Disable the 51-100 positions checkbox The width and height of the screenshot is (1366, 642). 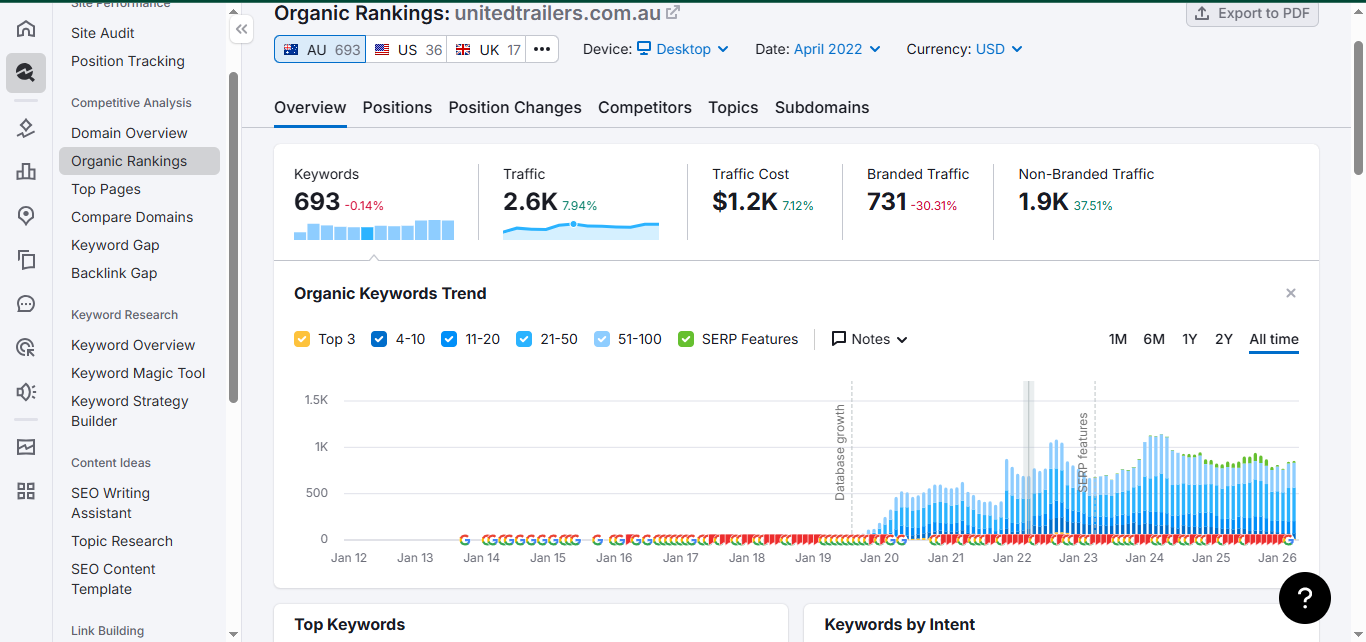tap(602, 339)
